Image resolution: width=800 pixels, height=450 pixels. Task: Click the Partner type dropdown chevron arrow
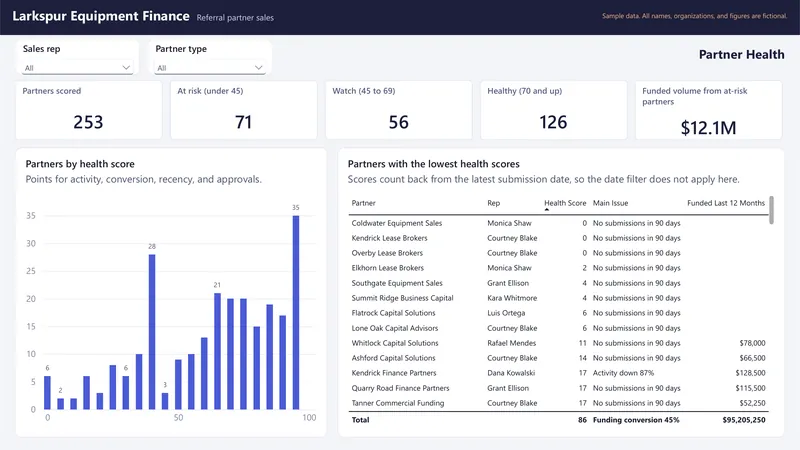click(258, 67)
